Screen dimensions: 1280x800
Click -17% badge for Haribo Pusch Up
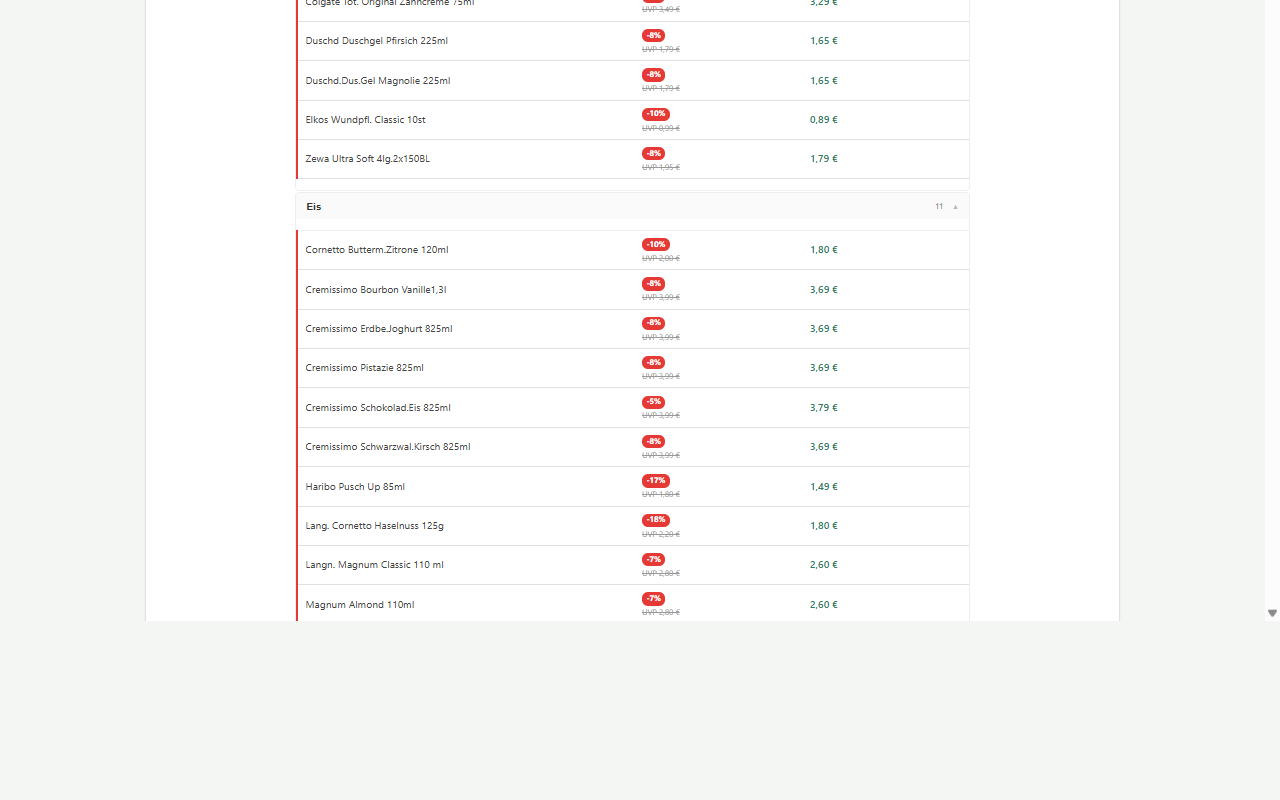pos(656,481)
